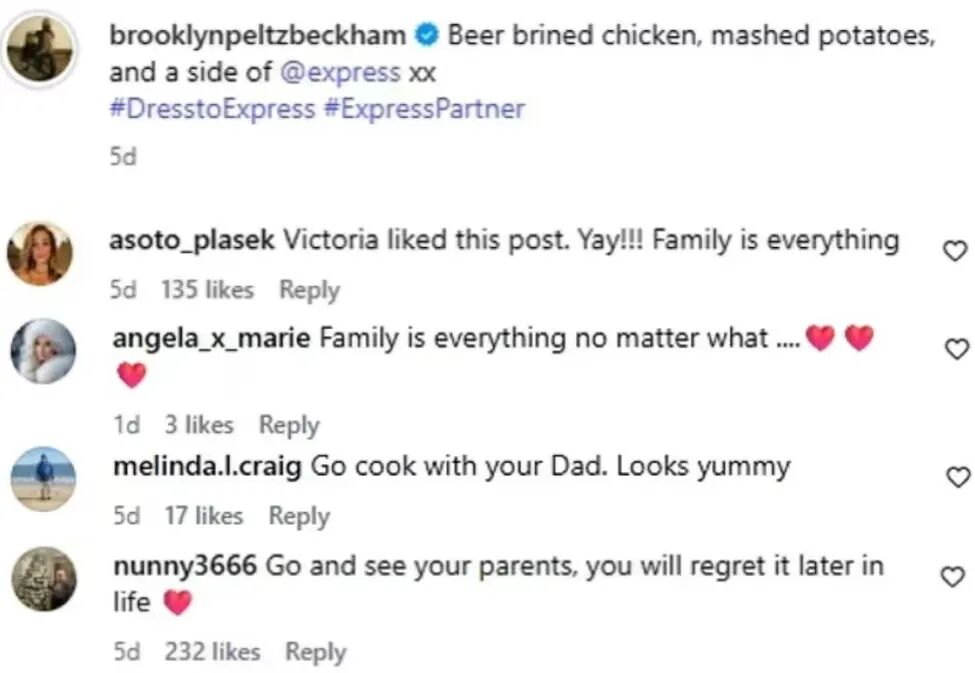
Task: Open angela_x_marie's profile photo
Action: tap(42, 352)
